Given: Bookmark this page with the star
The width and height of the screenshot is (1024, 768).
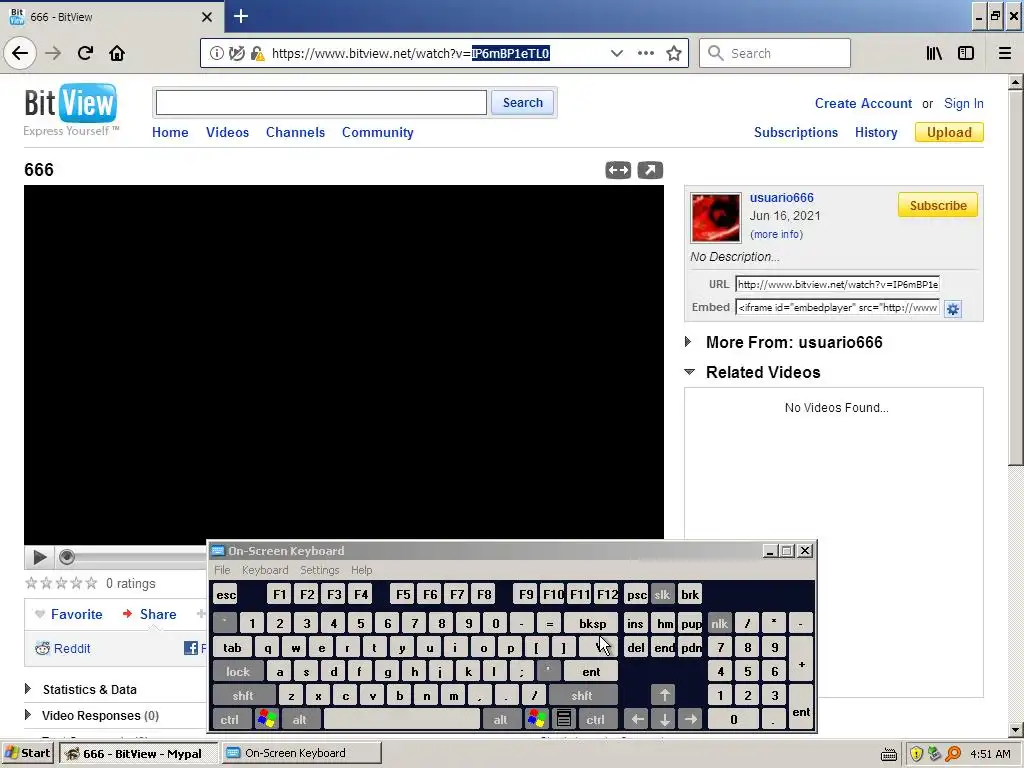Looking at the screenshot, I should coord(674,53).
